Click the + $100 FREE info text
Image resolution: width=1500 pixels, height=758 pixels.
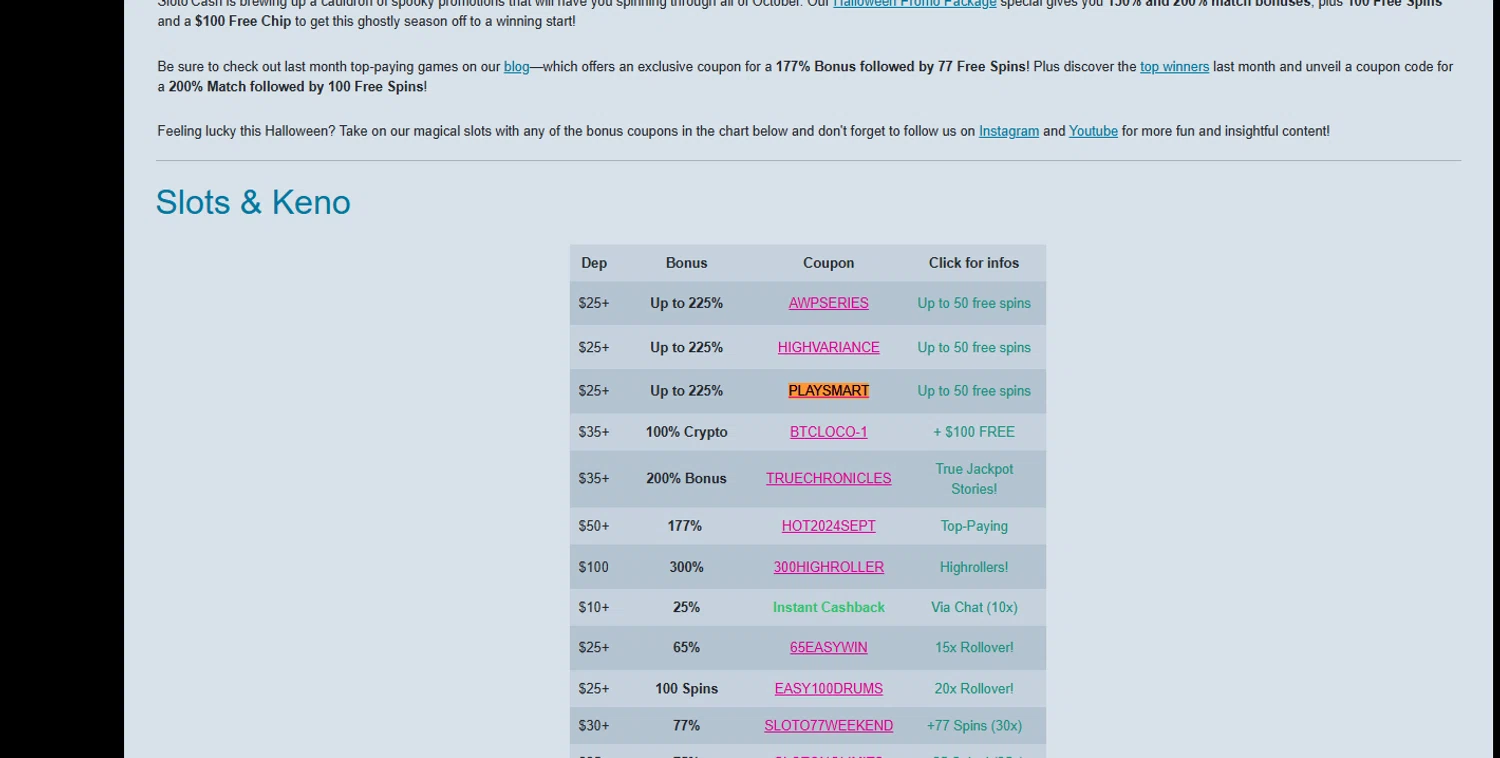(974, 432)
